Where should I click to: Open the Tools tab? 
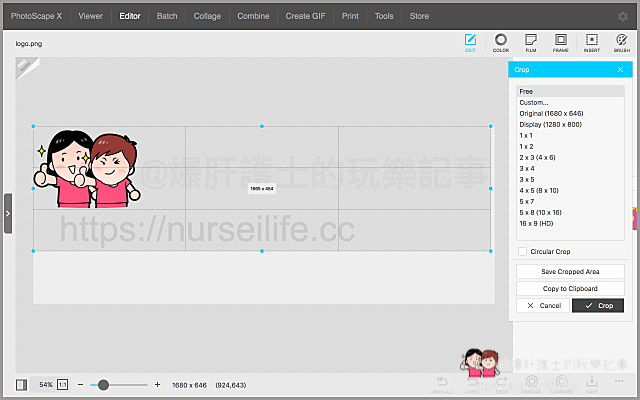(x=384, y=16)
